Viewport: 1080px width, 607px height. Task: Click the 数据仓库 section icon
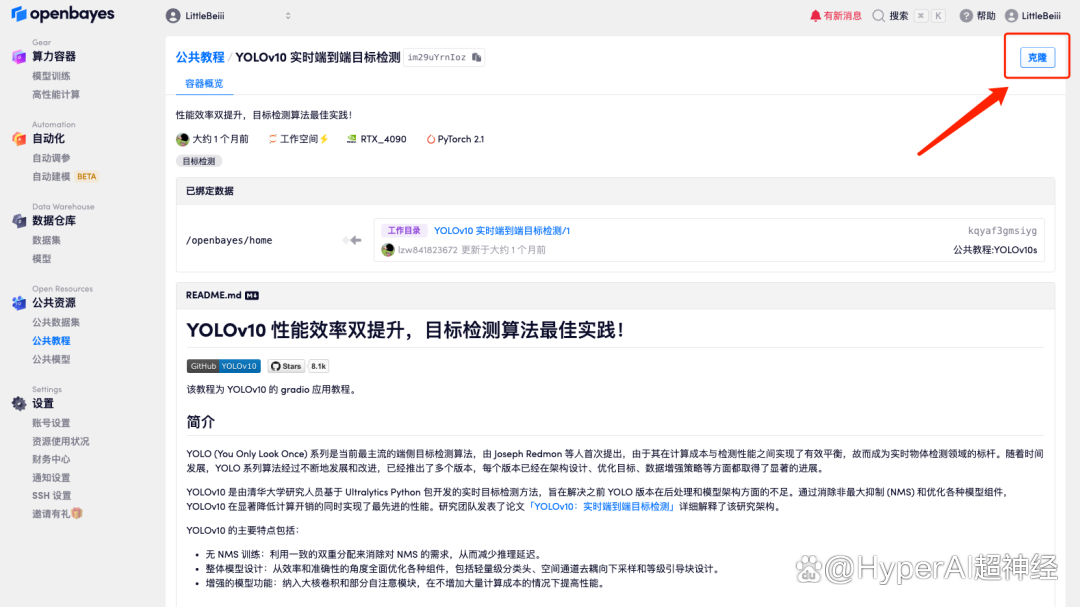[x=19, y=220]
